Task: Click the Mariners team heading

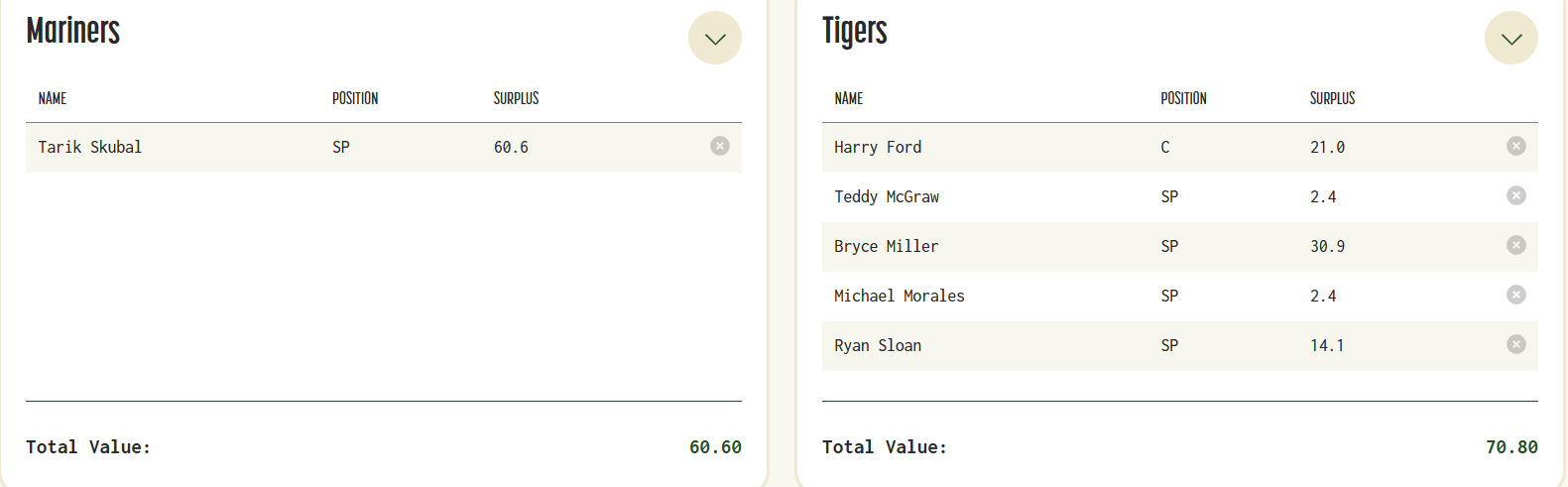Action: [72, 31]
